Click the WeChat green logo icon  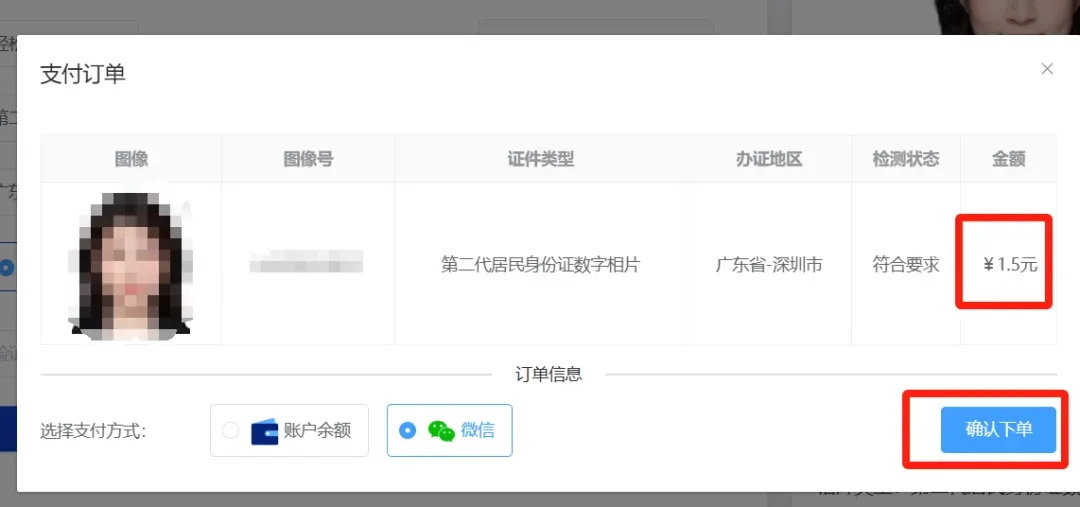(442, 431)
